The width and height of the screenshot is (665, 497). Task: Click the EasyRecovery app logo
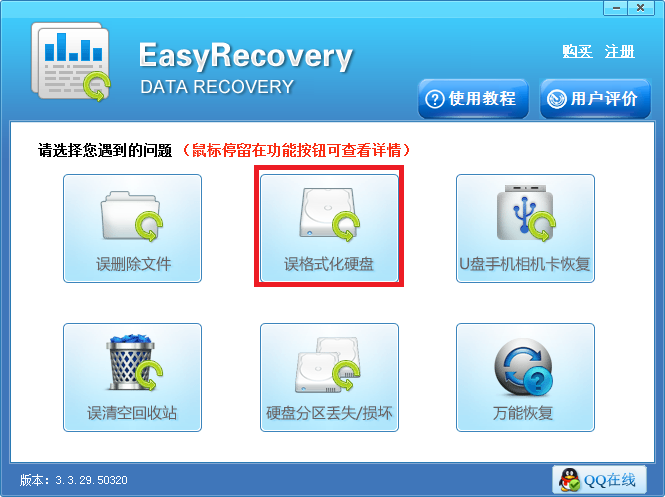[x=71, y=62]
